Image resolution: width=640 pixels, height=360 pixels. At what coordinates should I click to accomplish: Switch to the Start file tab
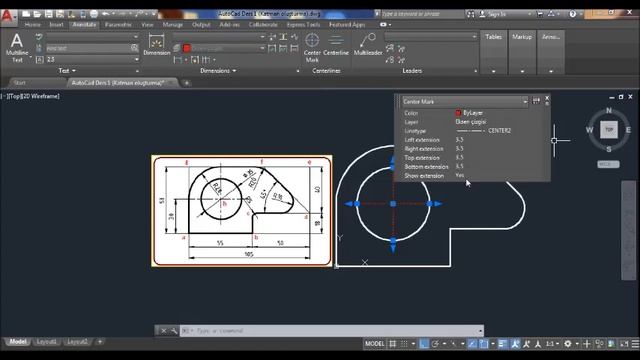pyautogui.click(x=20, y=83)
